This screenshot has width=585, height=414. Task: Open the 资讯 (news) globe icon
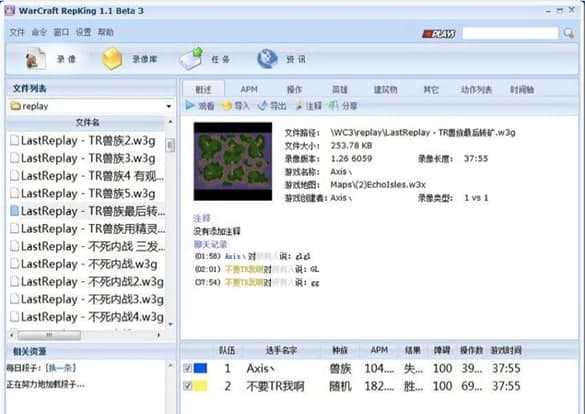pos(267,59)
